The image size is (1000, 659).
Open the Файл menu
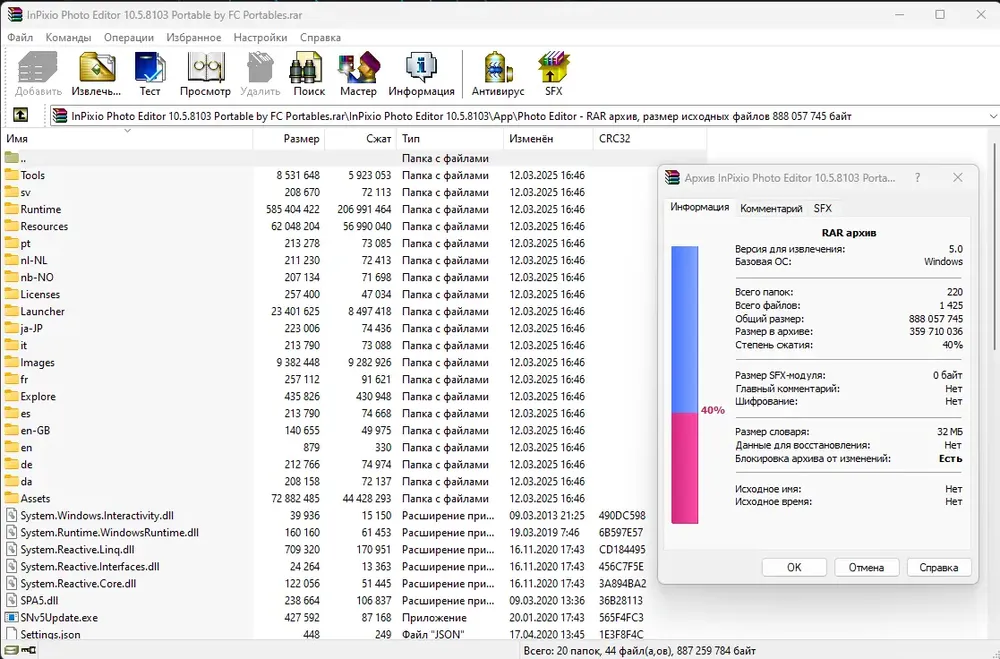[20, 38]
